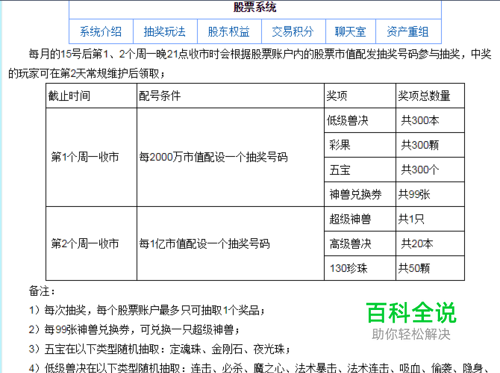This screenshot has width=500, height=373.
Task: Select the 配号条件 column header
Action: 230,96
